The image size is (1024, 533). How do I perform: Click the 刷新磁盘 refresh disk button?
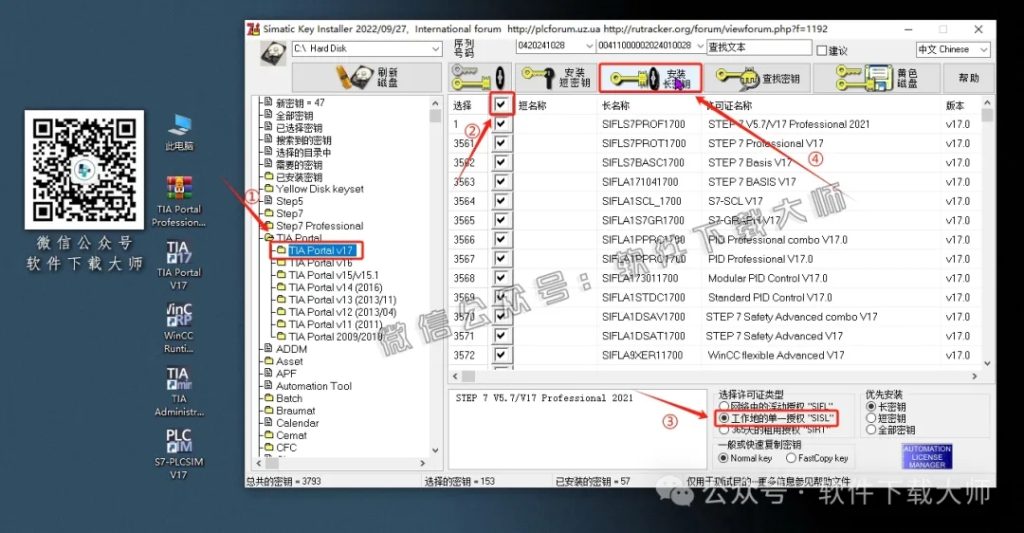coord(367,78)
